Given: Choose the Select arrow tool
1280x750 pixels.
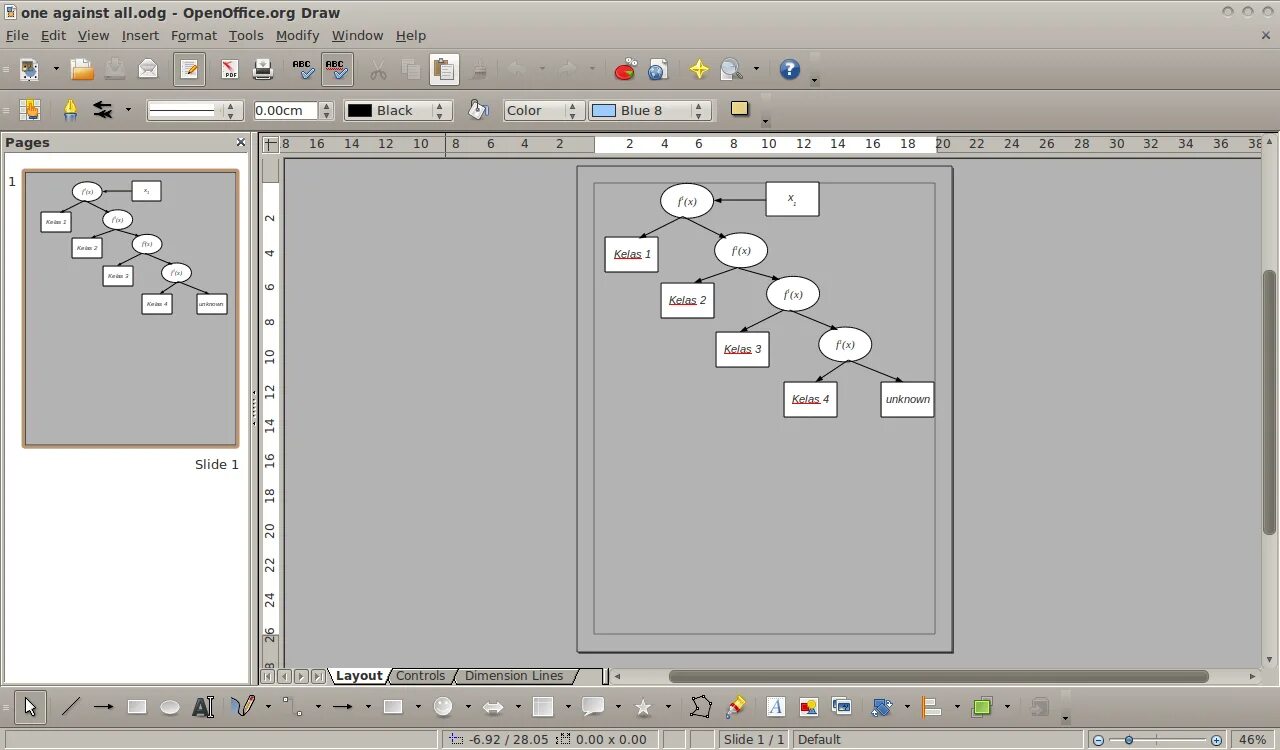Looking at the screenshot, I should pos(30,707).
